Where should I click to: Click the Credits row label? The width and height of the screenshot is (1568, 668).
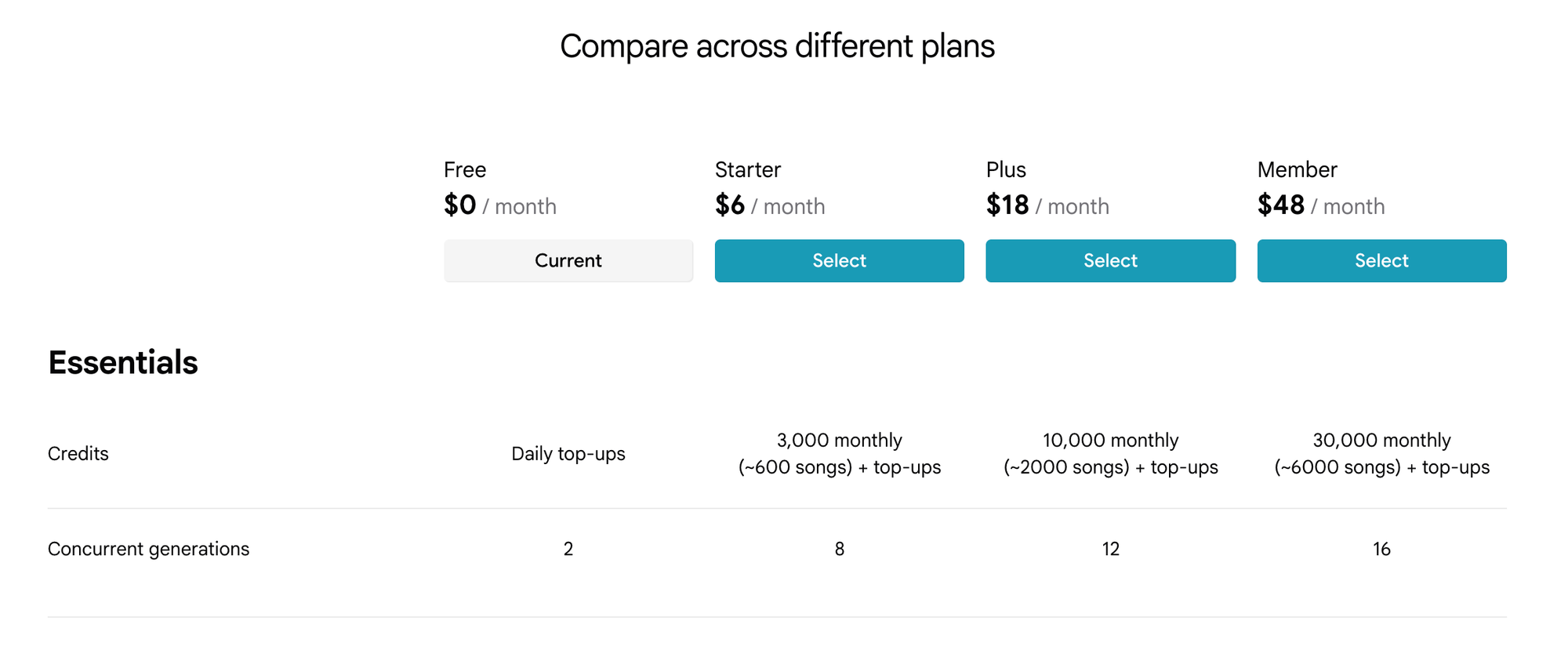[78, 454]
